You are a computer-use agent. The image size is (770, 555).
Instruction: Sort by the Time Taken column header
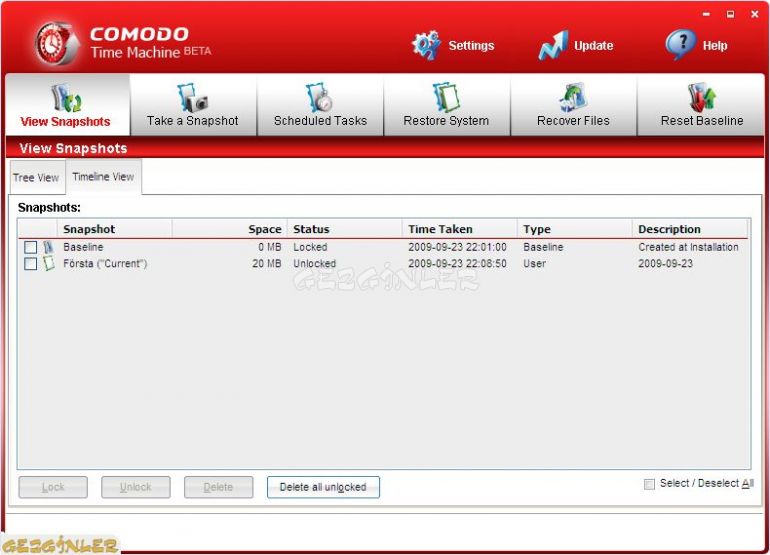(x=459, y=229)
